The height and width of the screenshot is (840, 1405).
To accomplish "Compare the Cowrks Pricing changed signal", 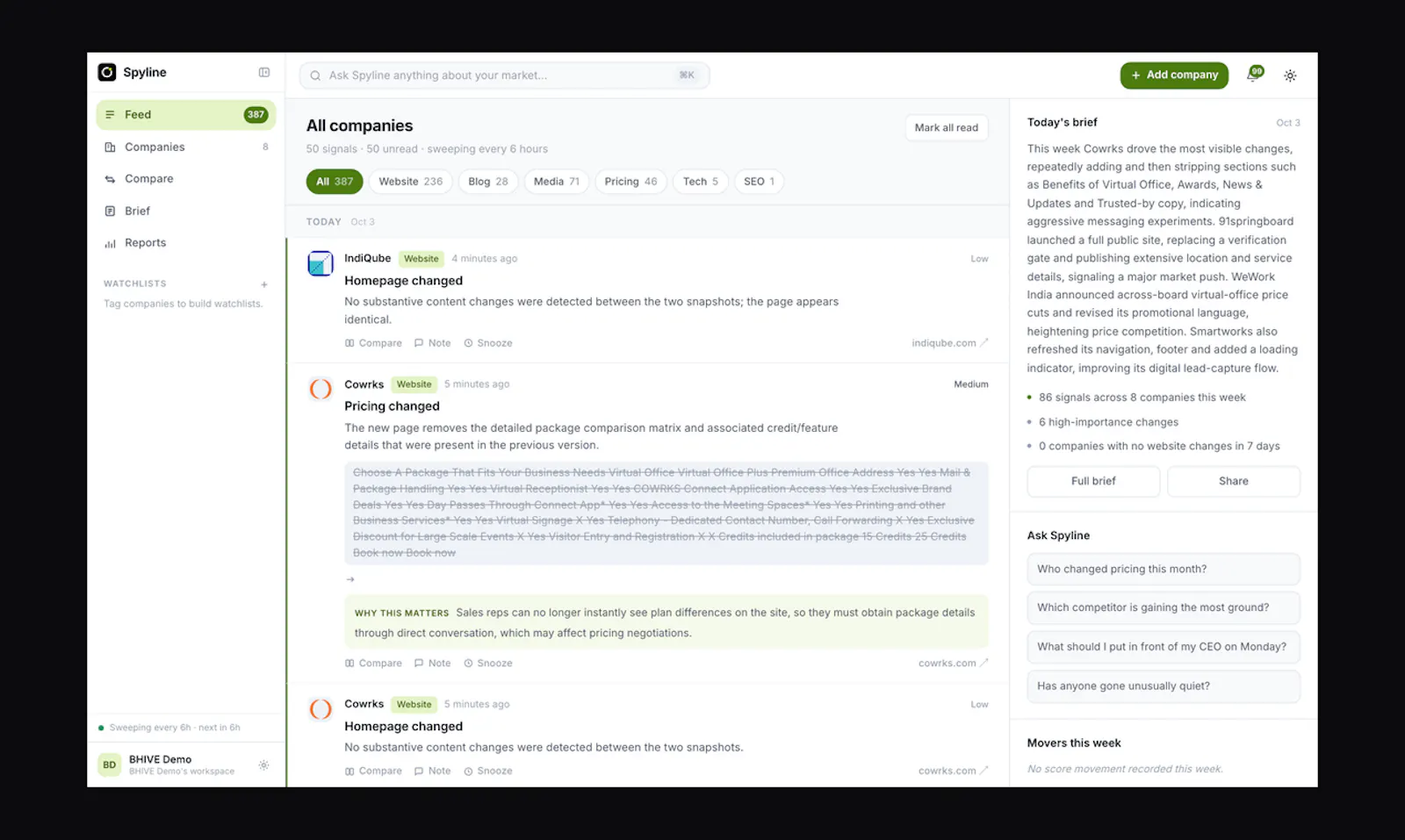I will click(x=373, y=664).
